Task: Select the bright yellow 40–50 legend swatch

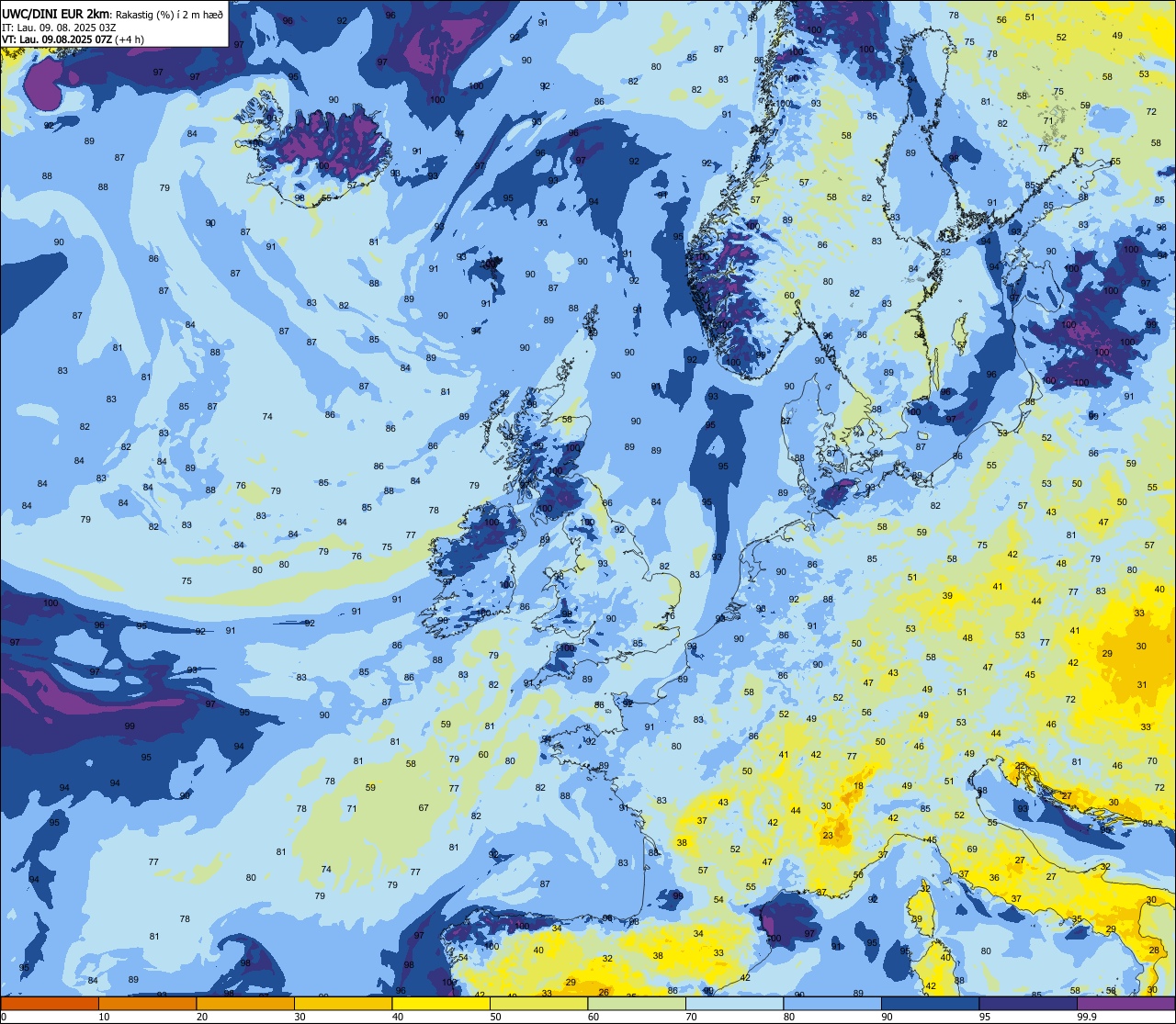Action: (x=441, y=1003)
